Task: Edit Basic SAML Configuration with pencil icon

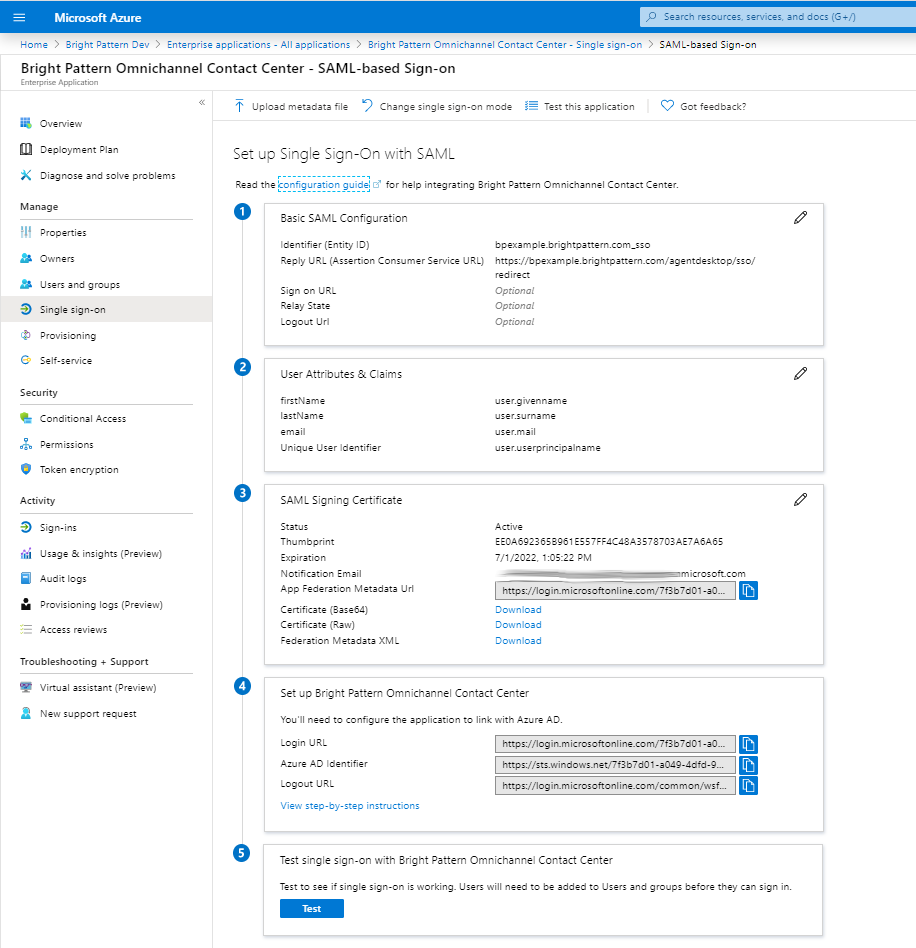Action: tap(801, 218)
